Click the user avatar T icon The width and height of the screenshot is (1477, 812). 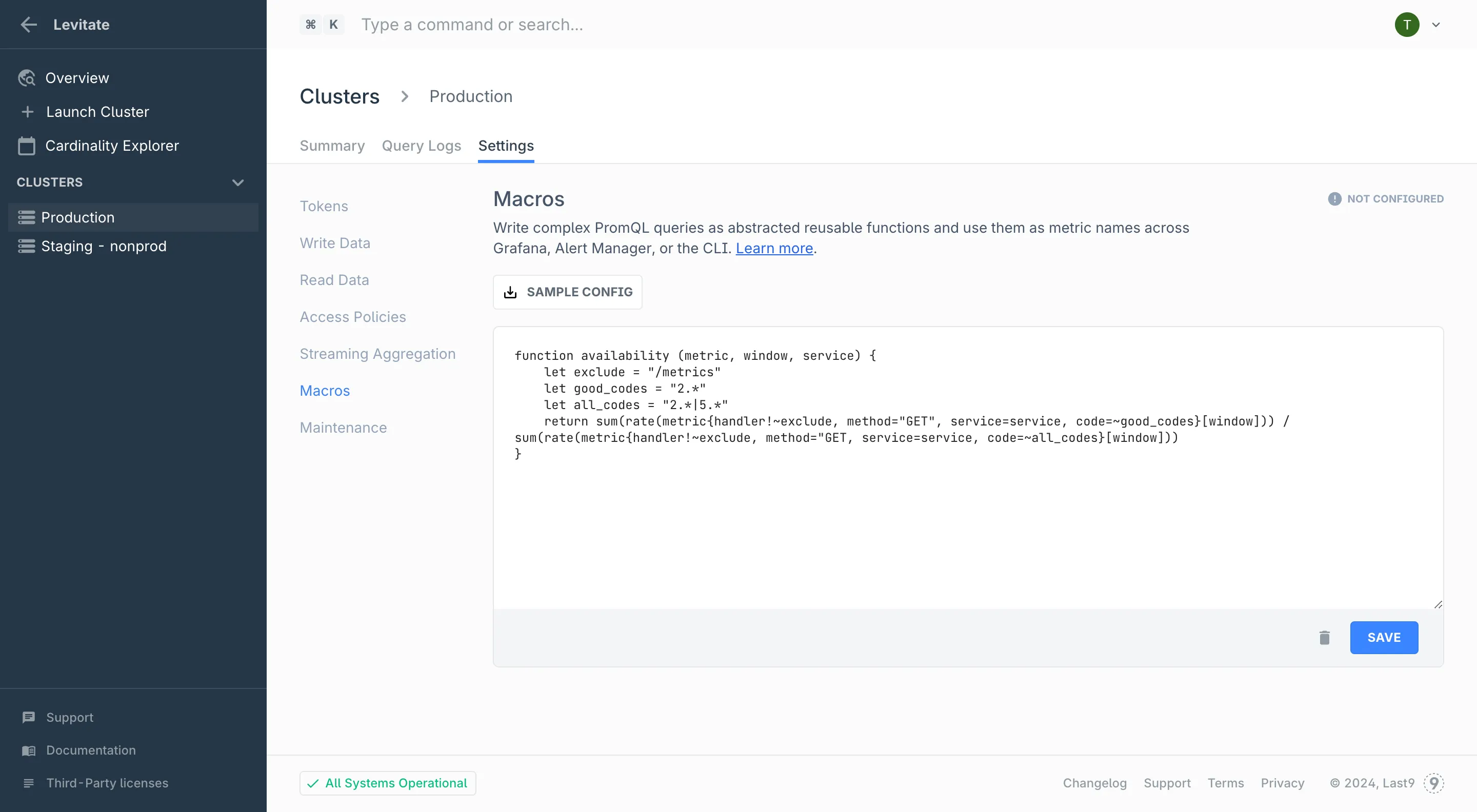[x=1406, y=25]
